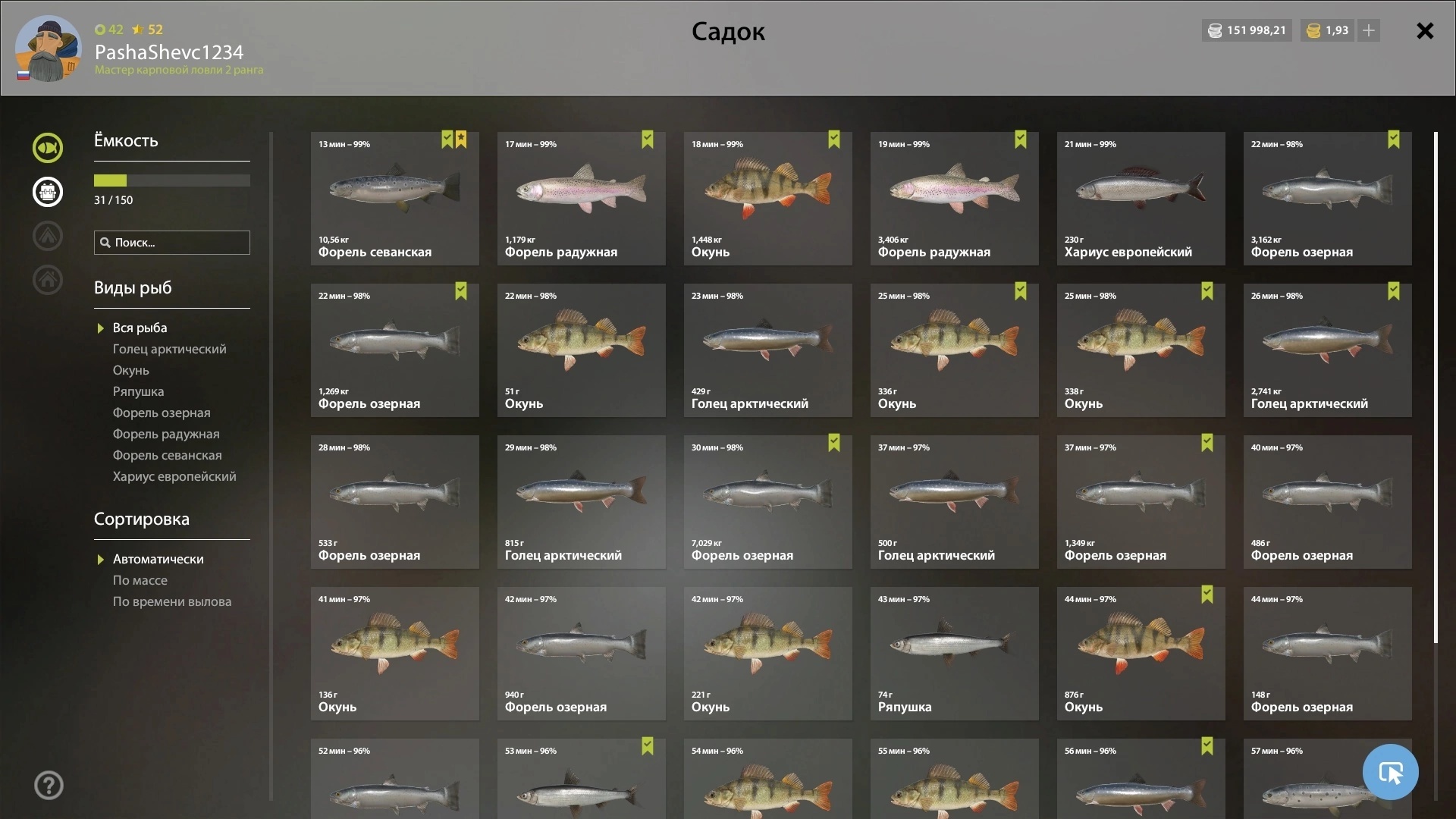Screen dimensions: 1456x819
Task: Click player name PashaShevc1234
Action: coord(169,52)
